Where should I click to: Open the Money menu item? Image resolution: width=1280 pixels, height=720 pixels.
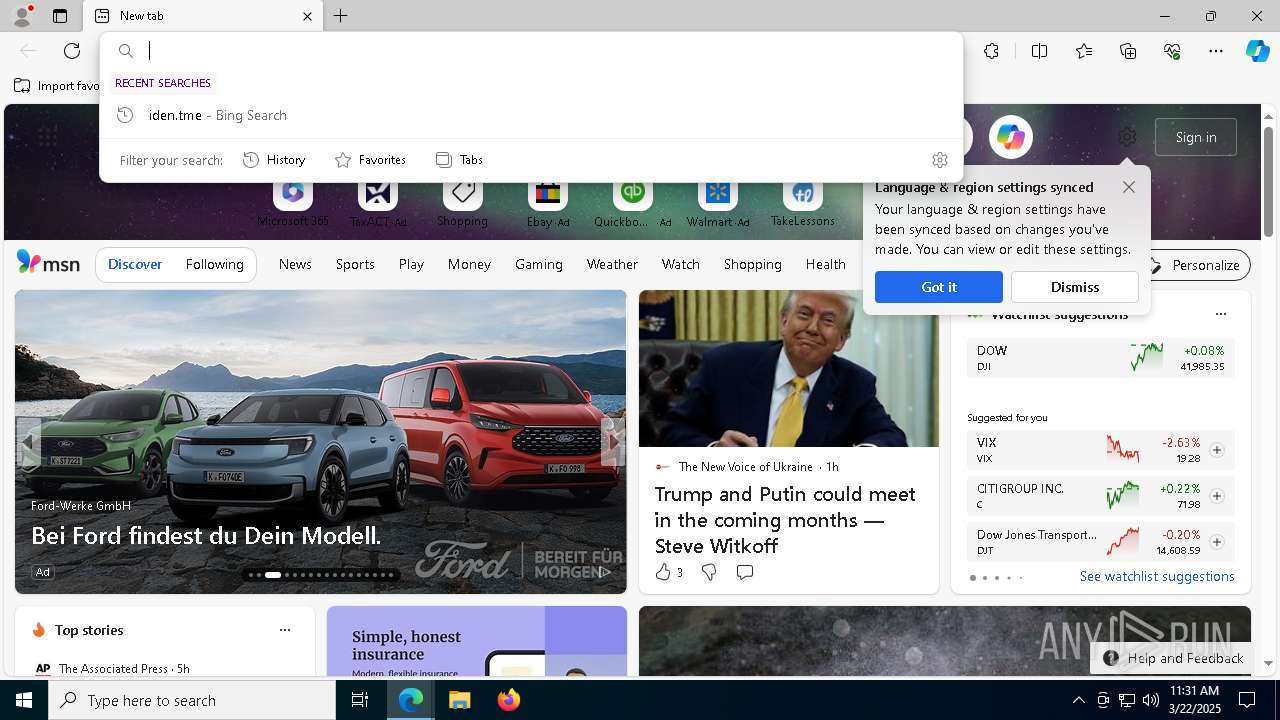click(469, 264)
